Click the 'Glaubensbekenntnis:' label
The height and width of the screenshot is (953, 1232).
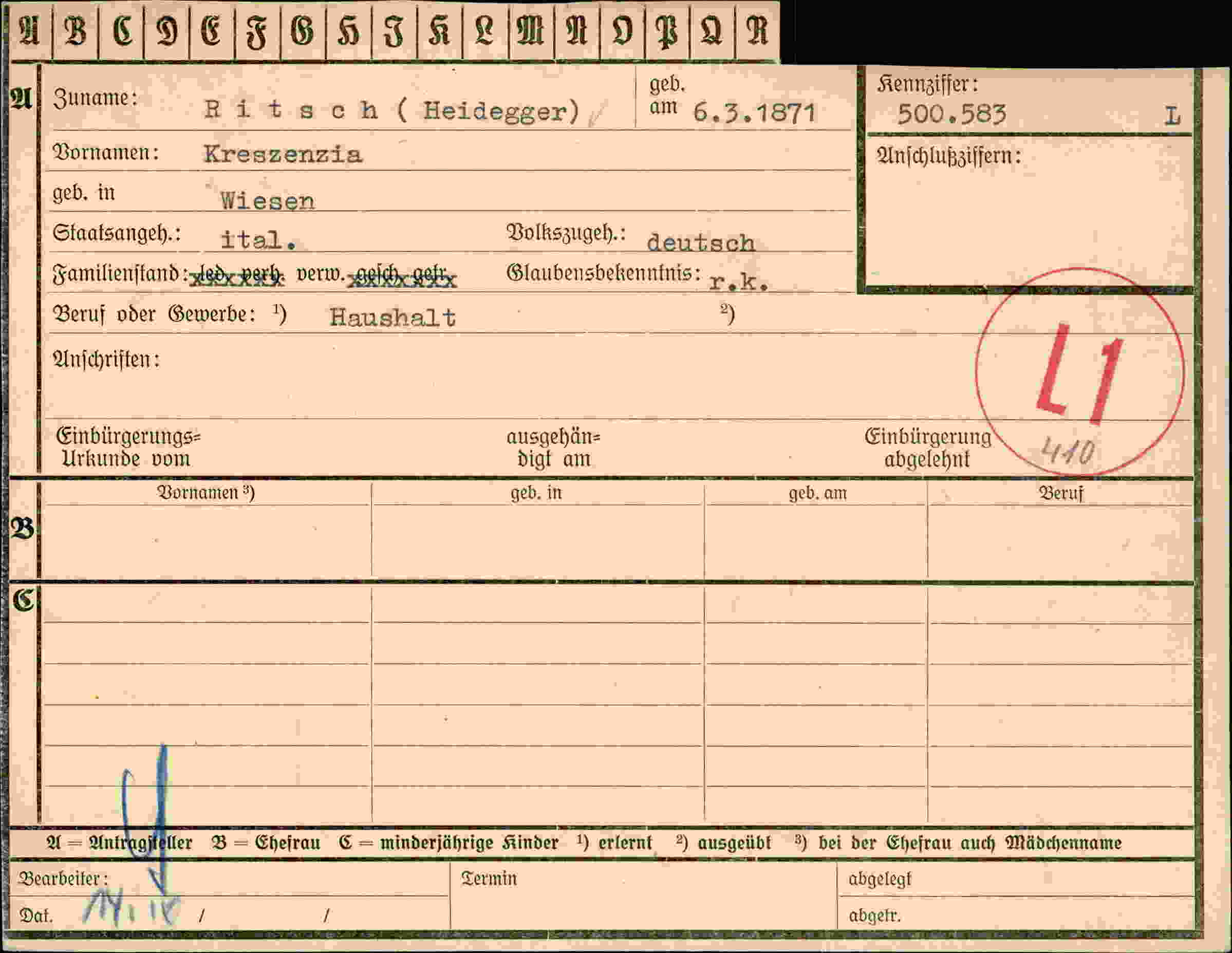click(x=604, y=273)
